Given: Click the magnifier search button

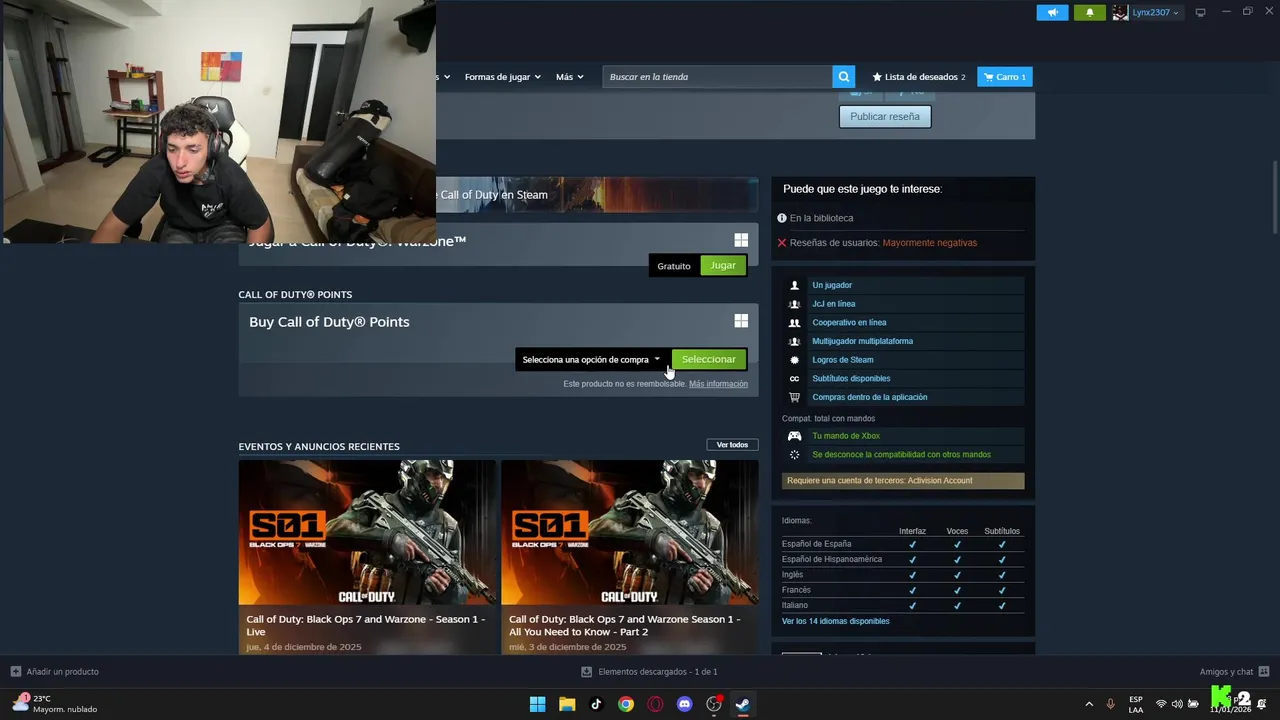Looking at the screenshot, I should (x=844, y=77).
